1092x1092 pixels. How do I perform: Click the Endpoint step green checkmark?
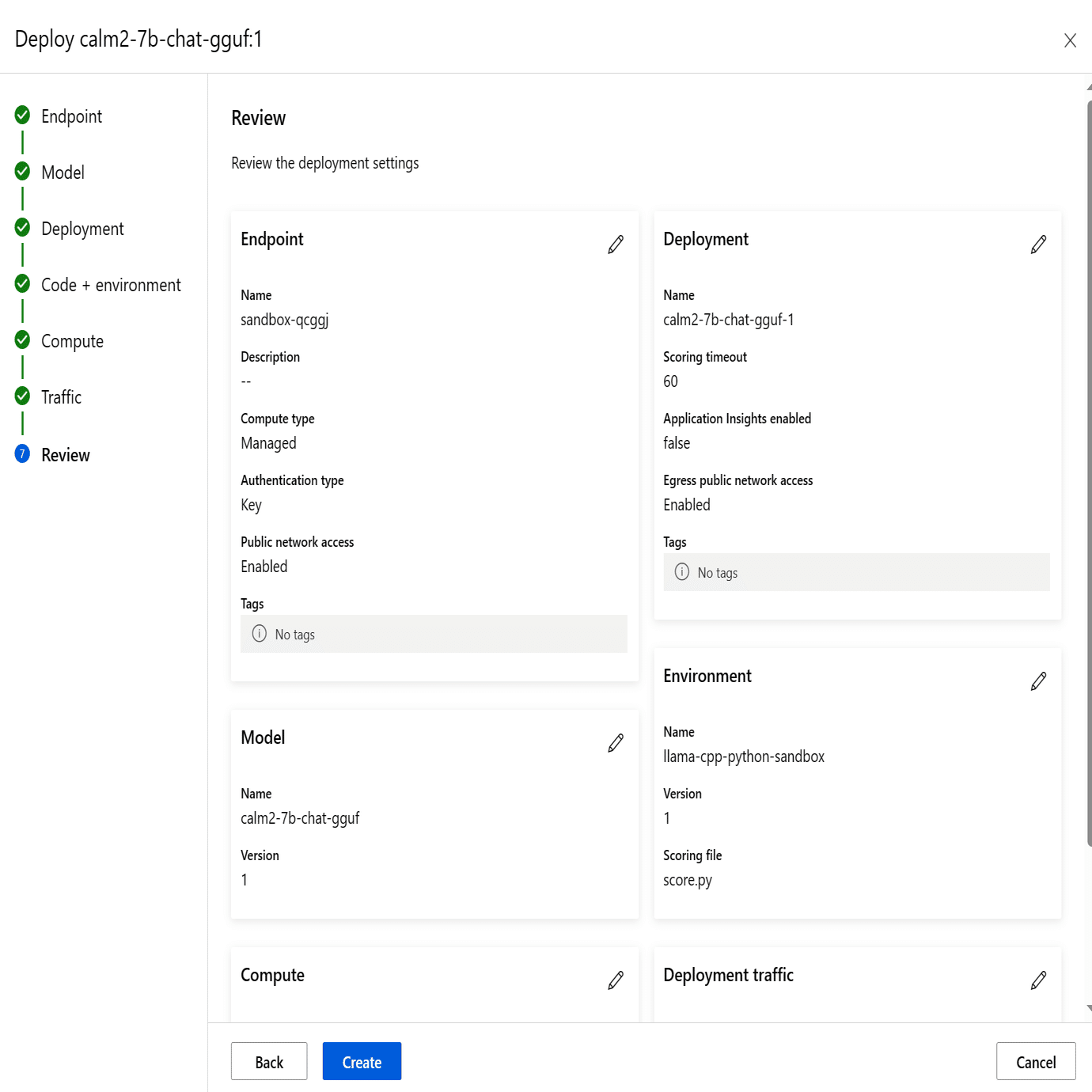[x=22, y=115]
